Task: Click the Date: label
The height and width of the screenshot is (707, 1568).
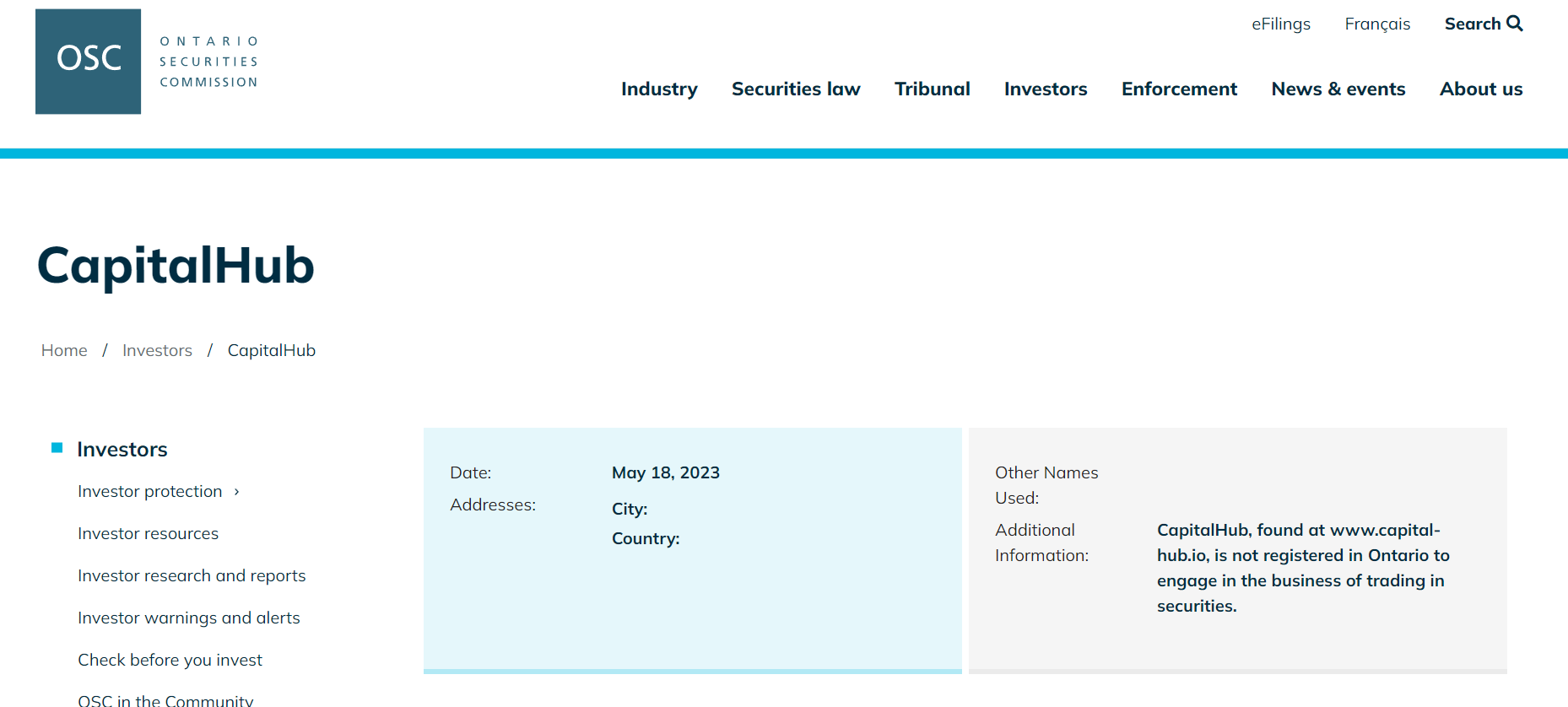Action: pyautogui.click(x=471, y=472)
